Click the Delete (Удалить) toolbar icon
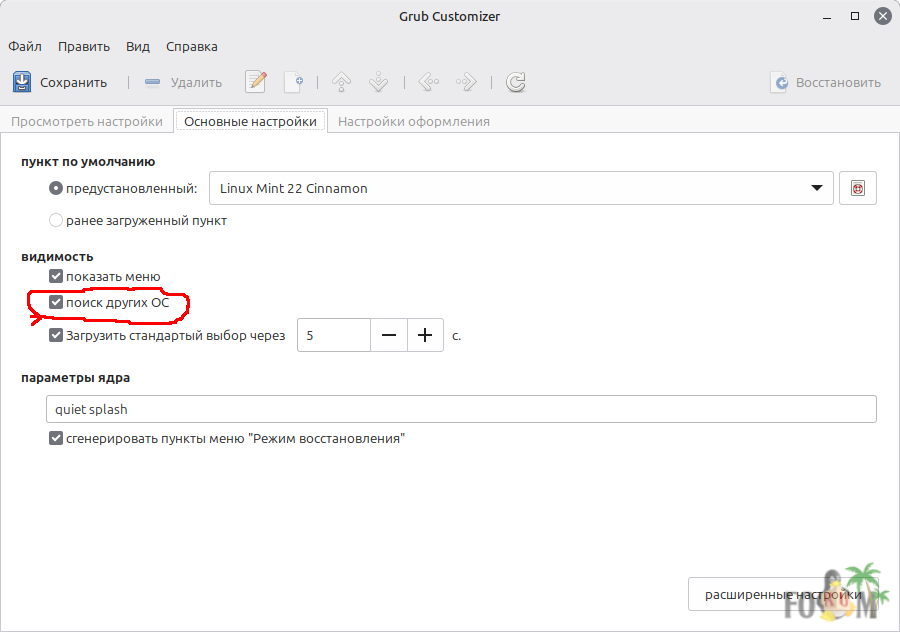Image resolution: width=900 pixels, height=632 pixels. pyautogui.click(x=152, y=82)
